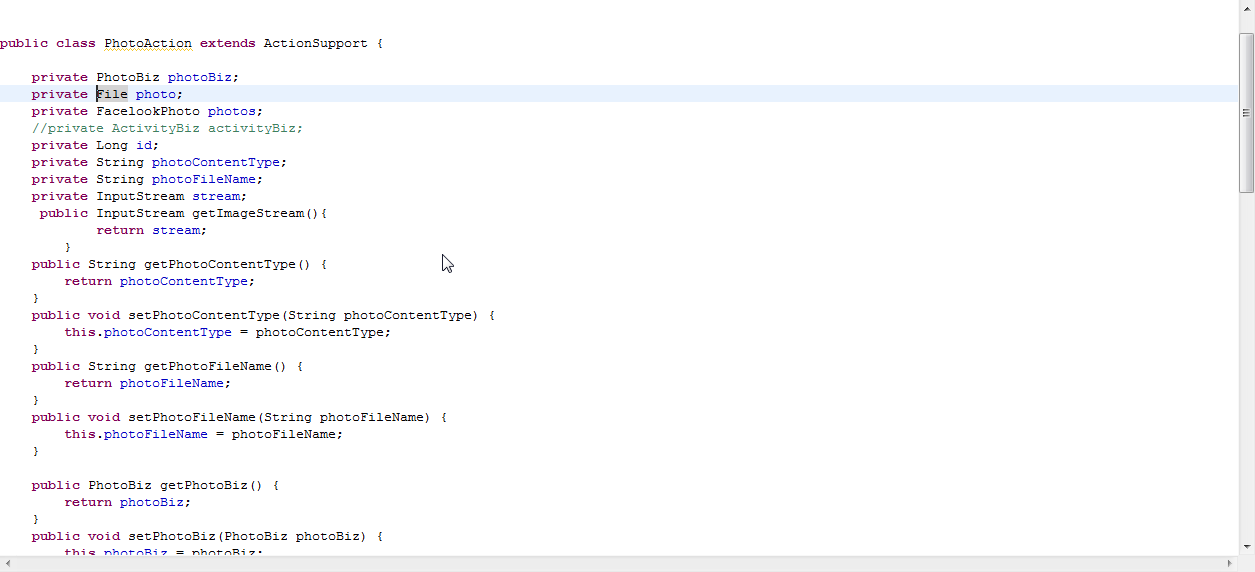This screenshot has height=572, width=1255.
Task: Click the highlighted File type keyword
Action: click(112, 94)
